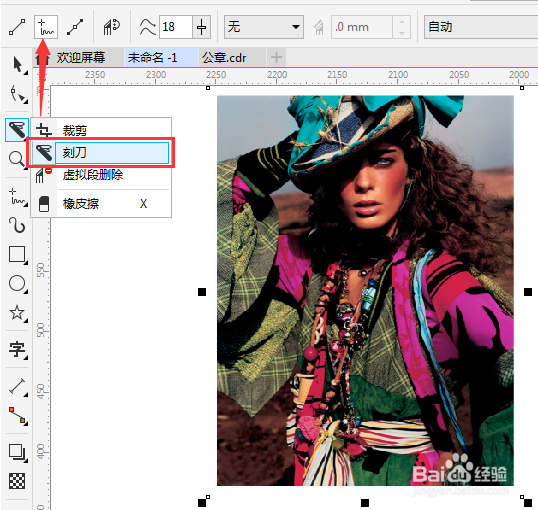Click the virtual segment delete icon

43,175
